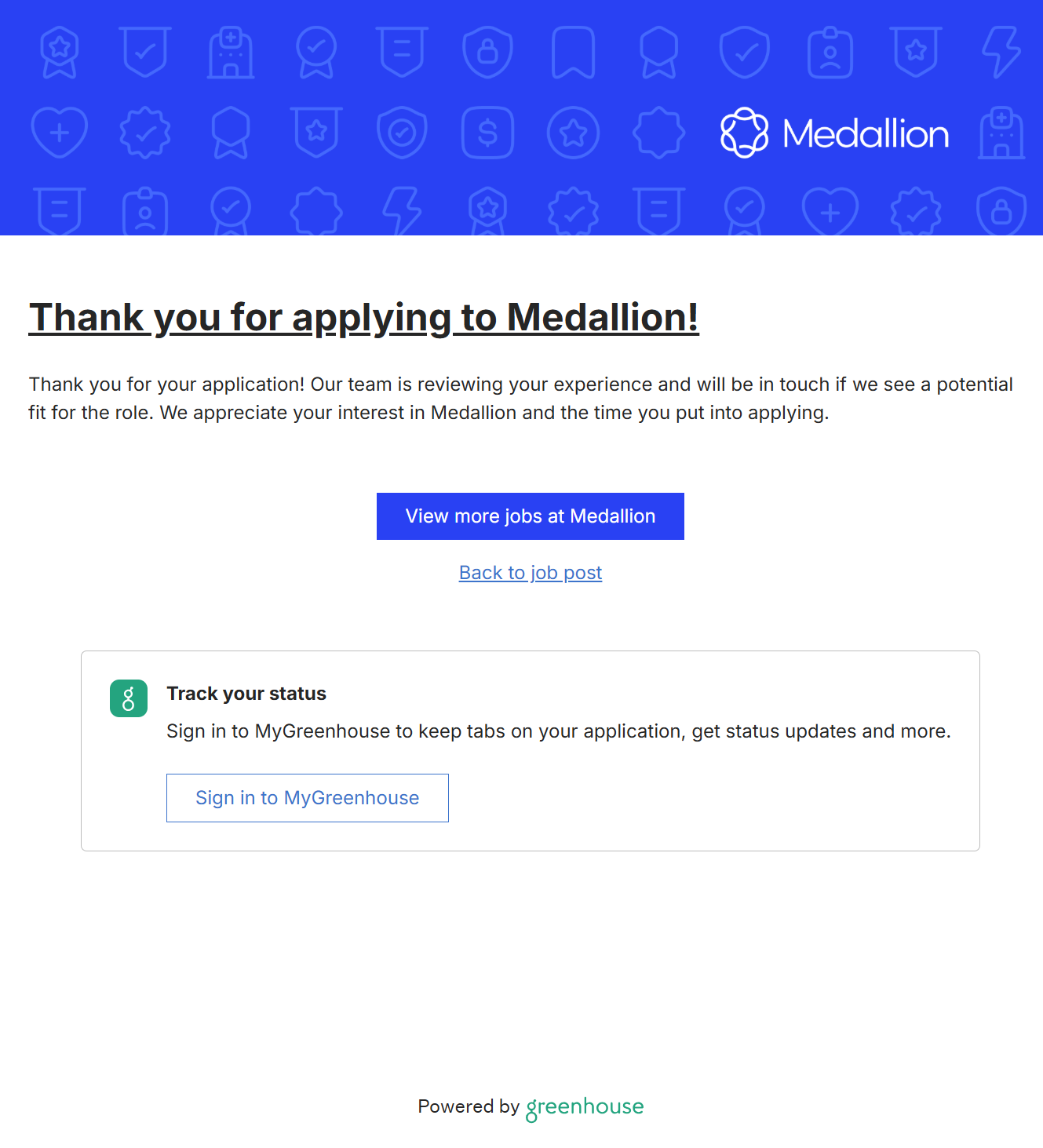Click the Medallion logo emblem
Image resolution: width=1043 pixels, height=1148 pixels.
coord(744,133)
